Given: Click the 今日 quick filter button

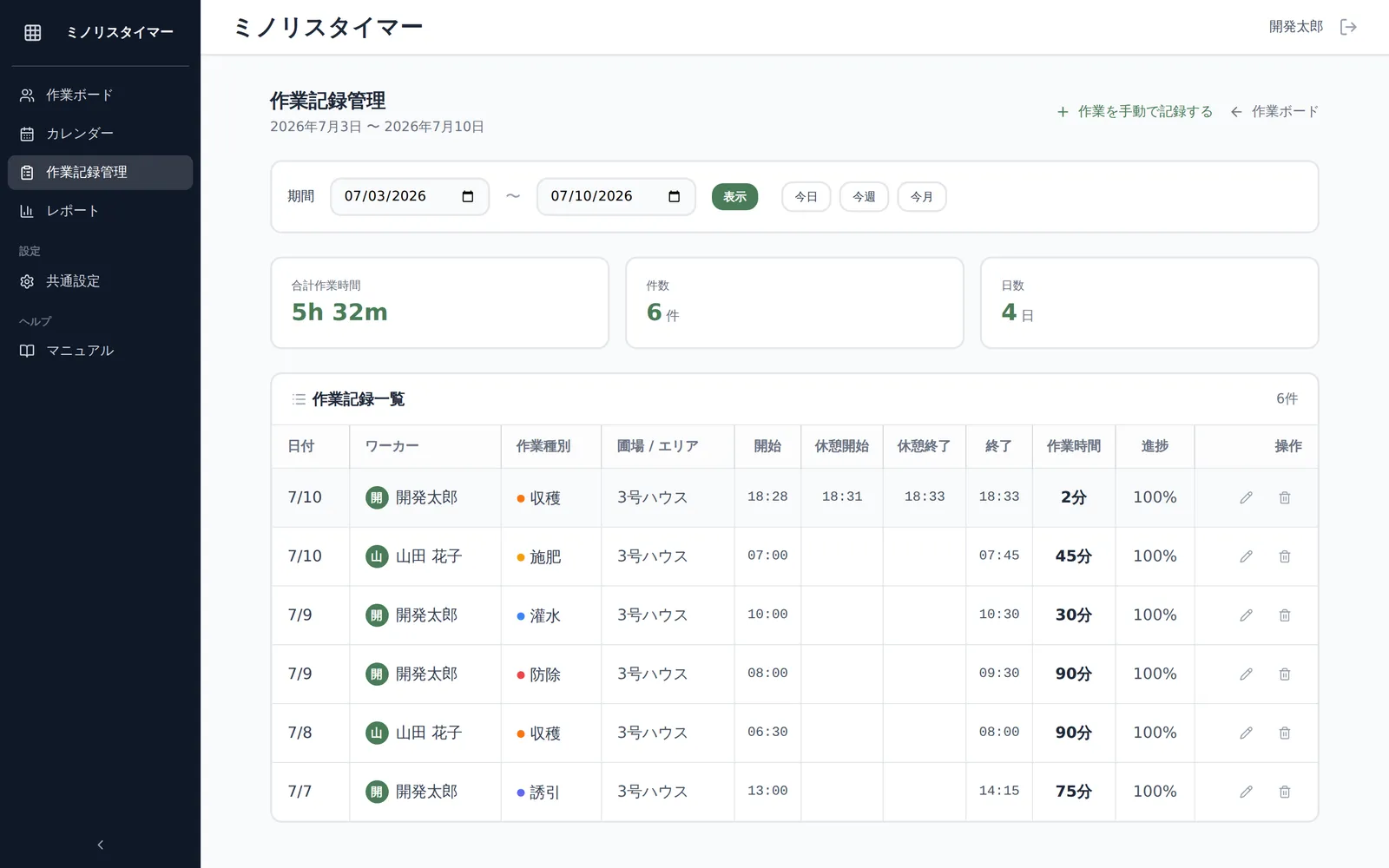Looking at the screenshot, I should 806,197.
